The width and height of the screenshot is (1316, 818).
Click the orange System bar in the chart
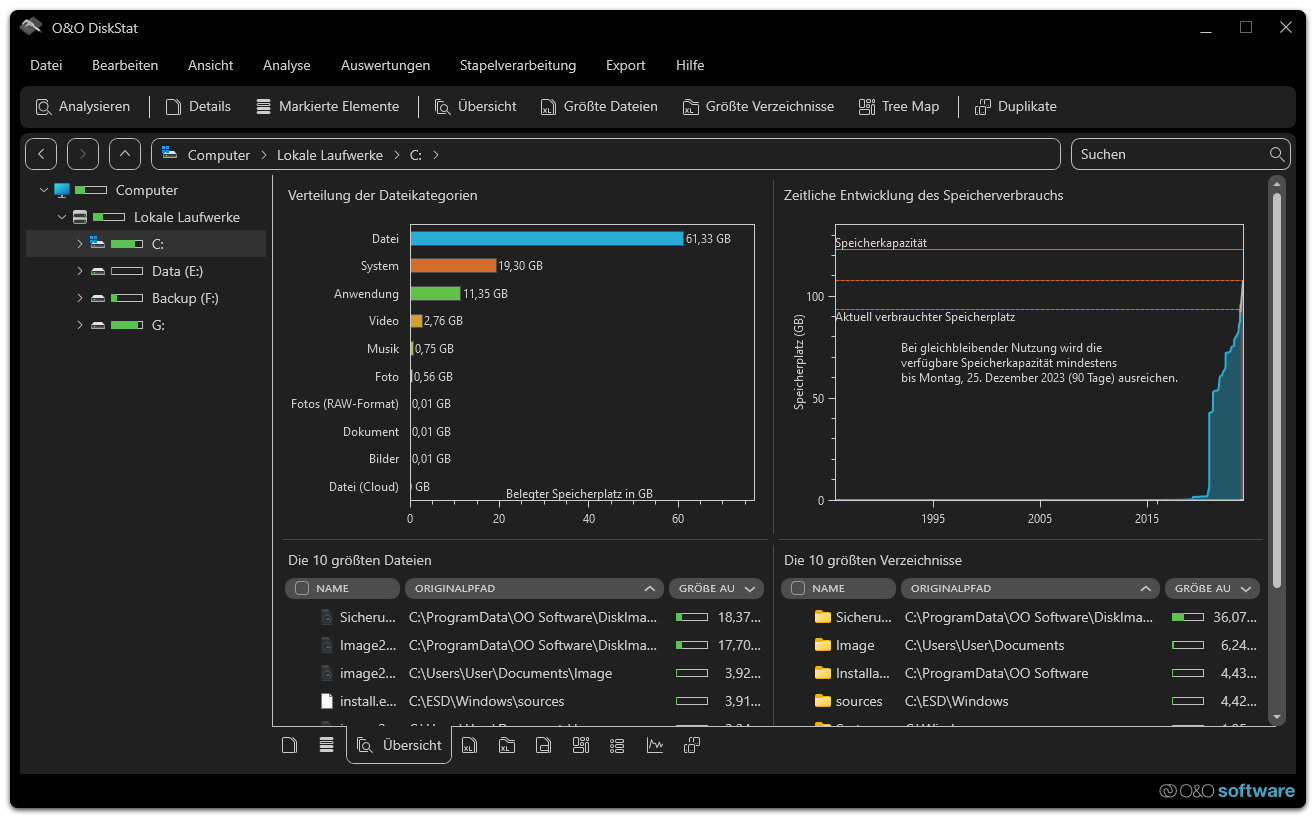click(453, 266)
